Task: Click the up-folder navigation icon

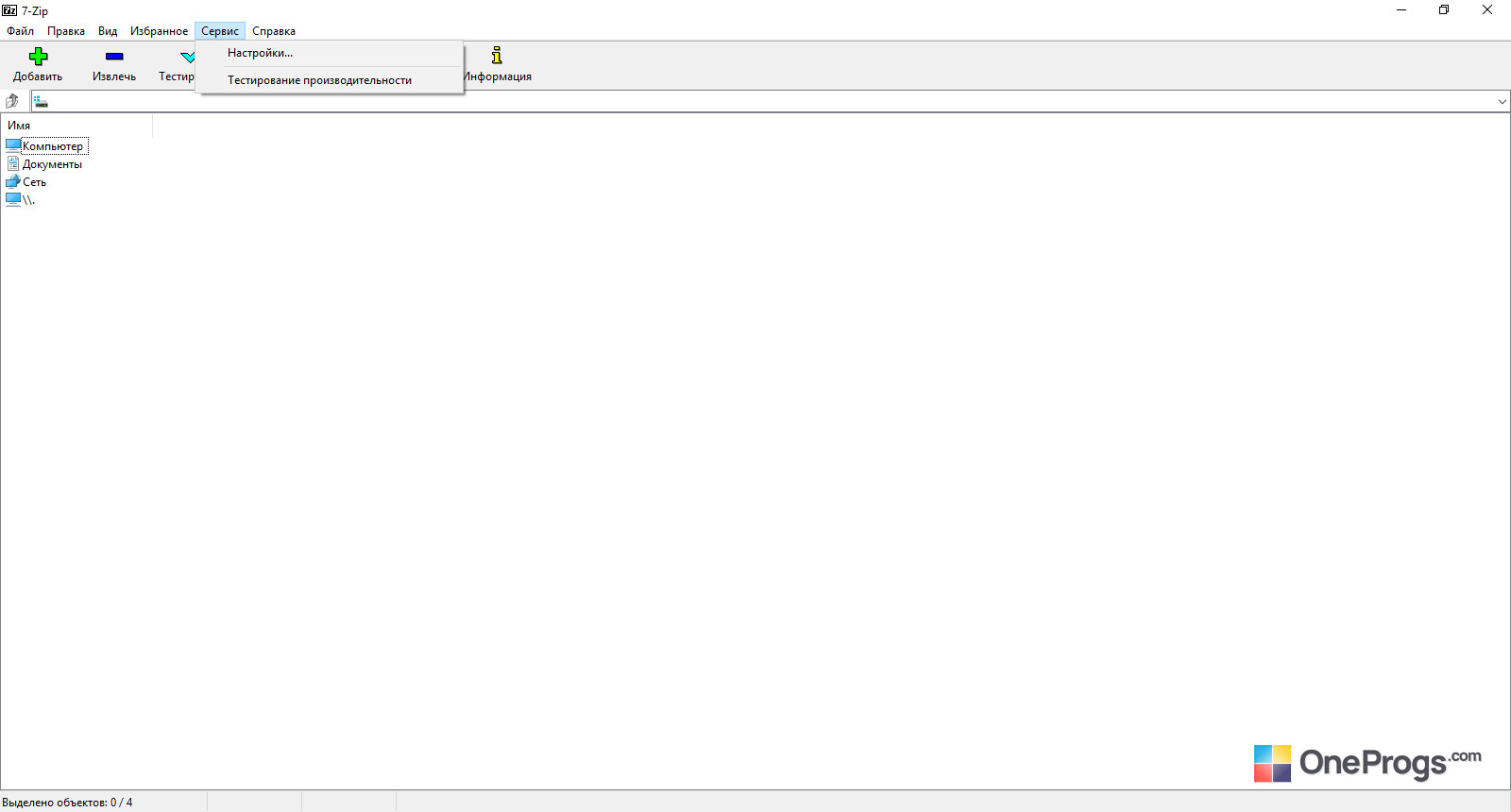Action: [12, 101]
